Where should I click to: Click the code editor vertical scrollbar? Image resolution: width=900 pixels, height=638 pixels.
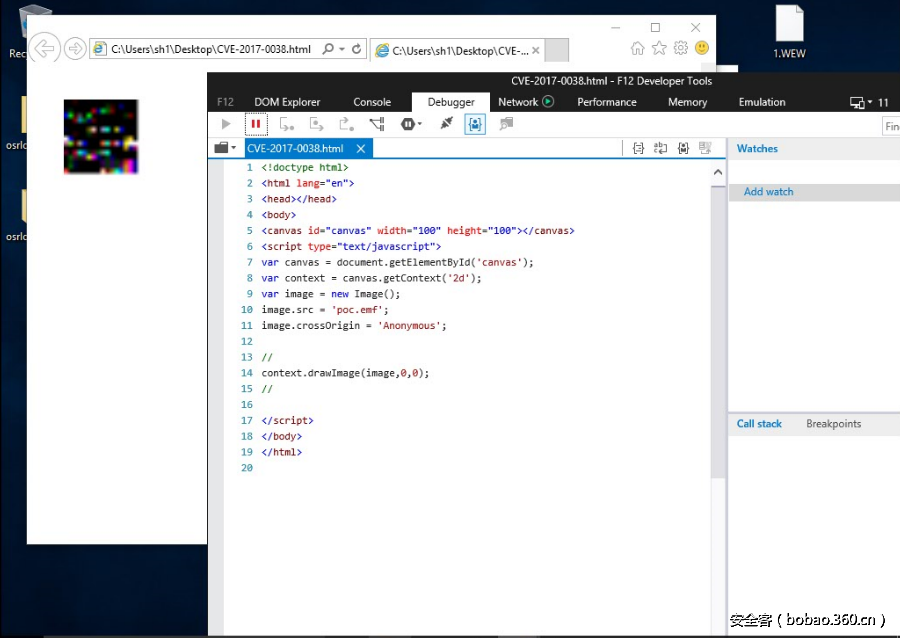point(718,330)
